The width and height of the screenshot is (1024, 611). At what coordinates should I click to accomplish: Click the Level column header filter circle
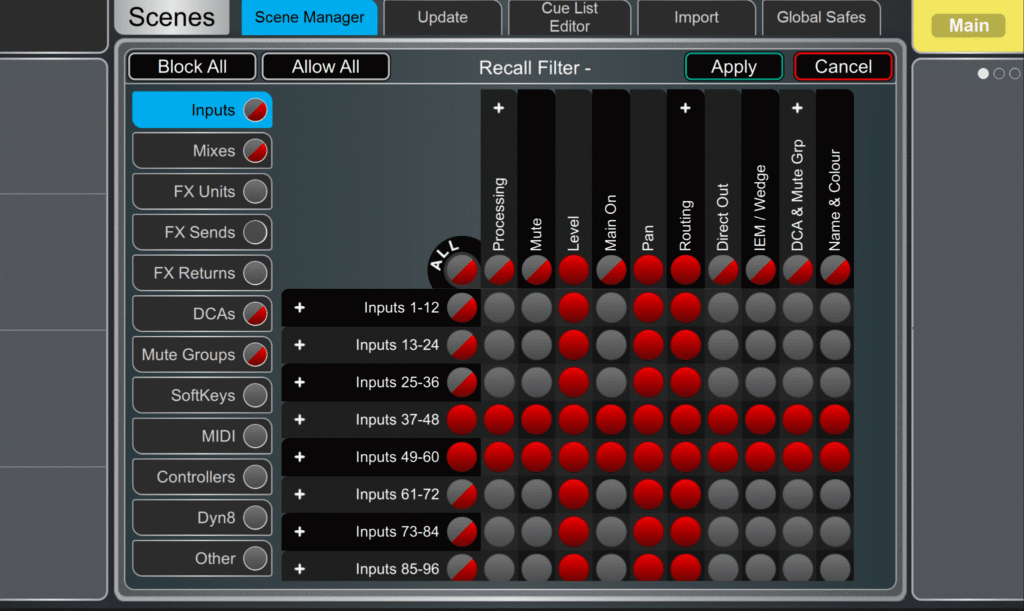(574, 269)
